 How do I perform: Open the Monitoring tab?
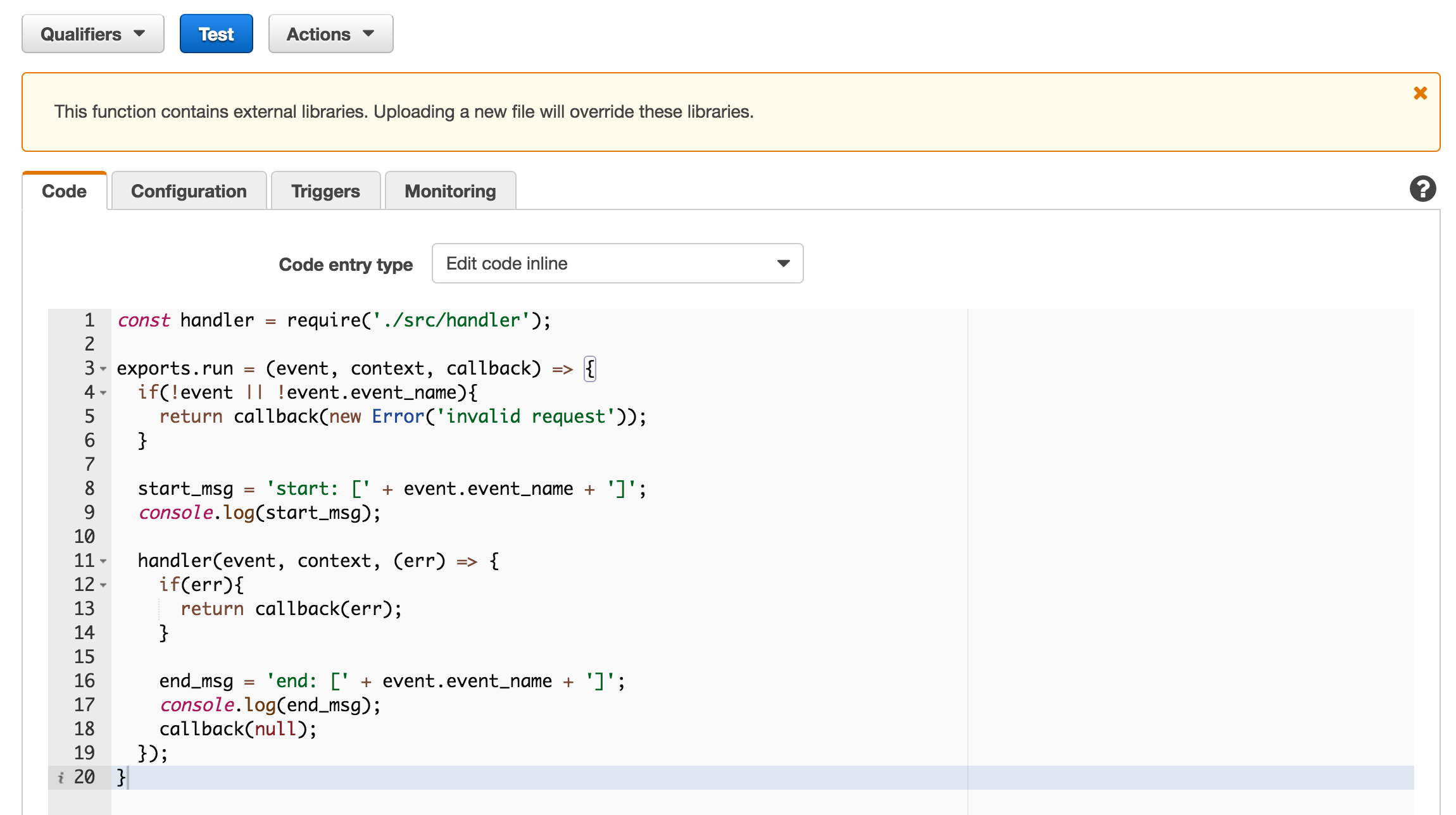(x=450, y=191)
